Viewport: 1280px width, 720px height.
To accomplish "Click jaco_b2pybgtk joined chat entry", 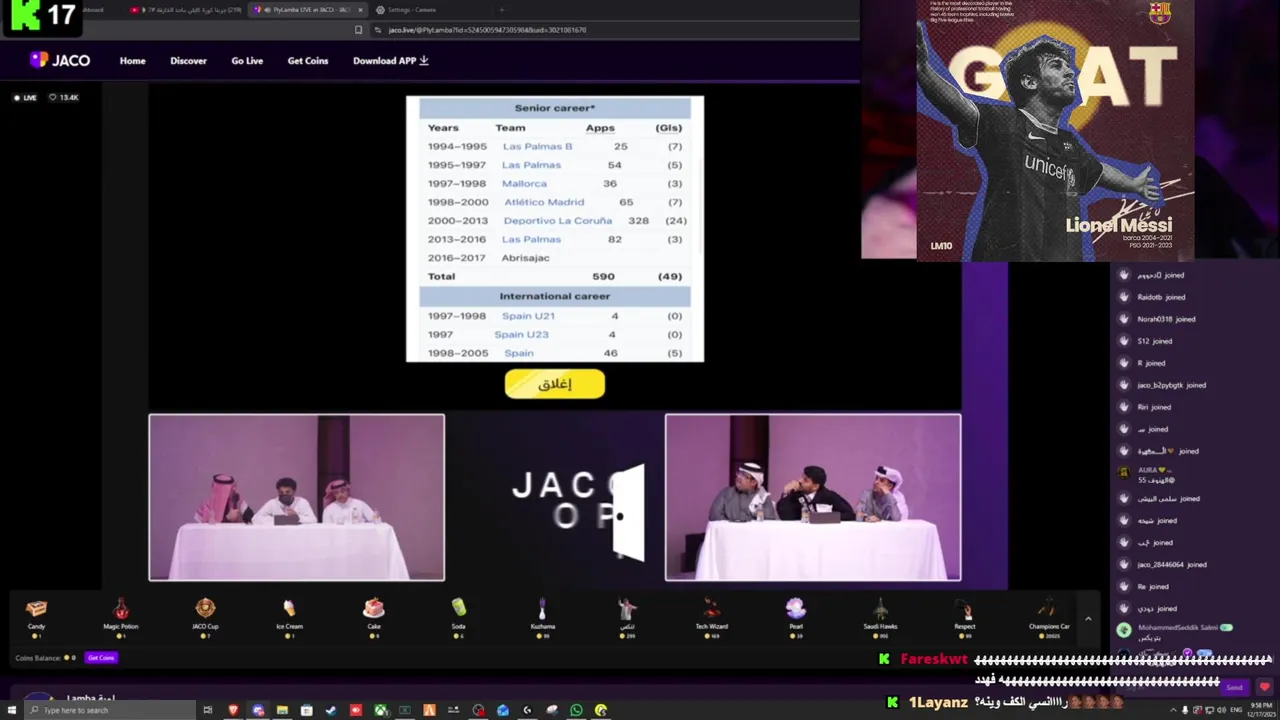I will (1171, 385).
